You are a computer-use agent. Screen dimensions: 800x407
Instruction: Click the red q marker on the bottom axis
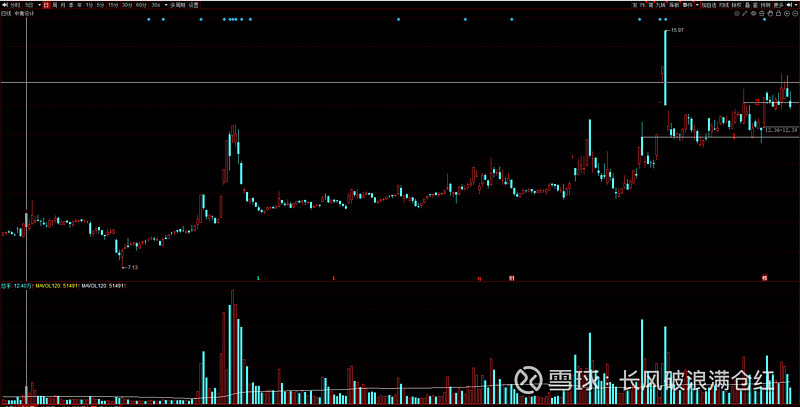pos(479,278)
